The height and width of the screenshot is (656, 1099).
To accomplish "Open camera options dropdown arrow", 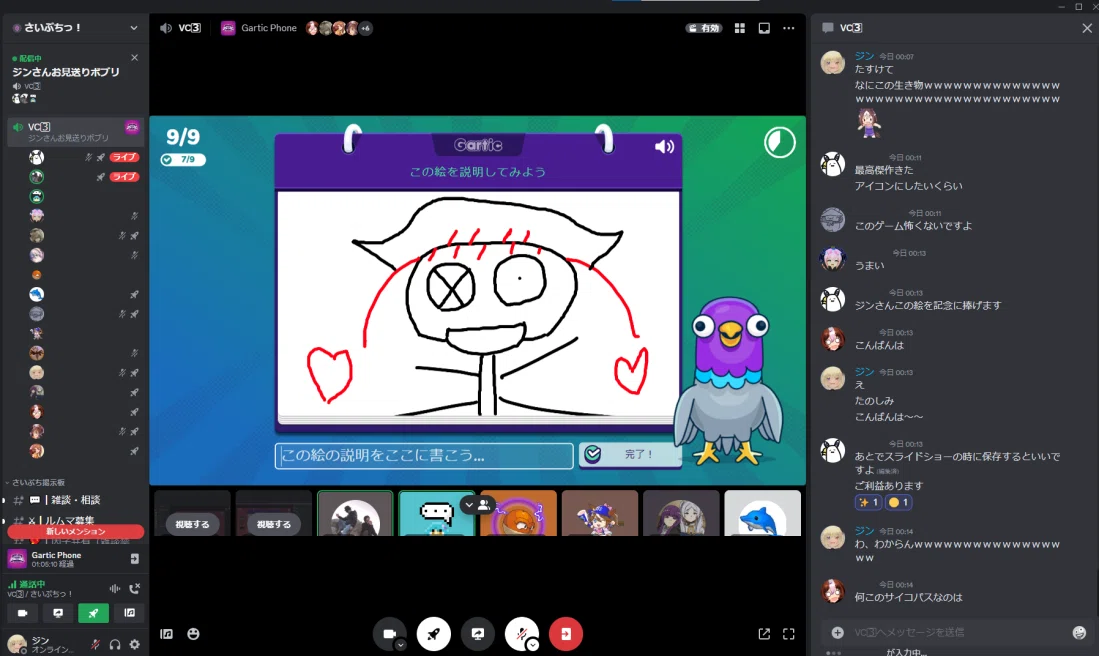I will tap(400, 645).
